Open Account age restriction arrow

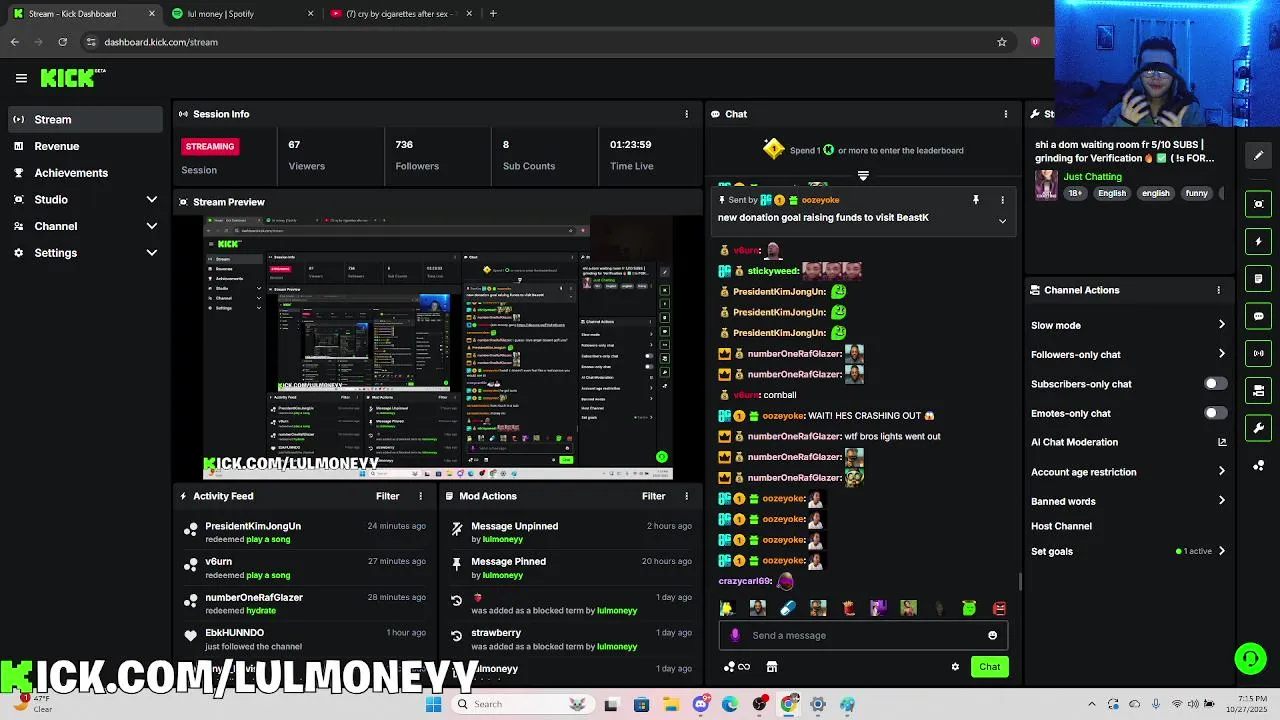1221,472
